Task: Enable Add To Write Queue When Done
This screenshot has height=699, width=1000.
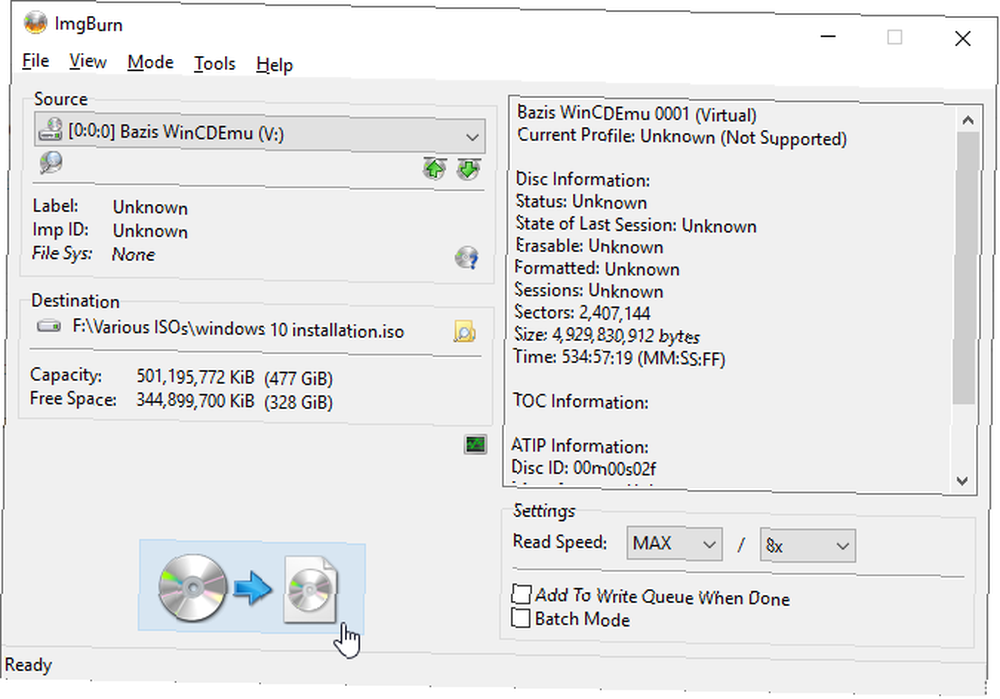Action: [521, 594]
